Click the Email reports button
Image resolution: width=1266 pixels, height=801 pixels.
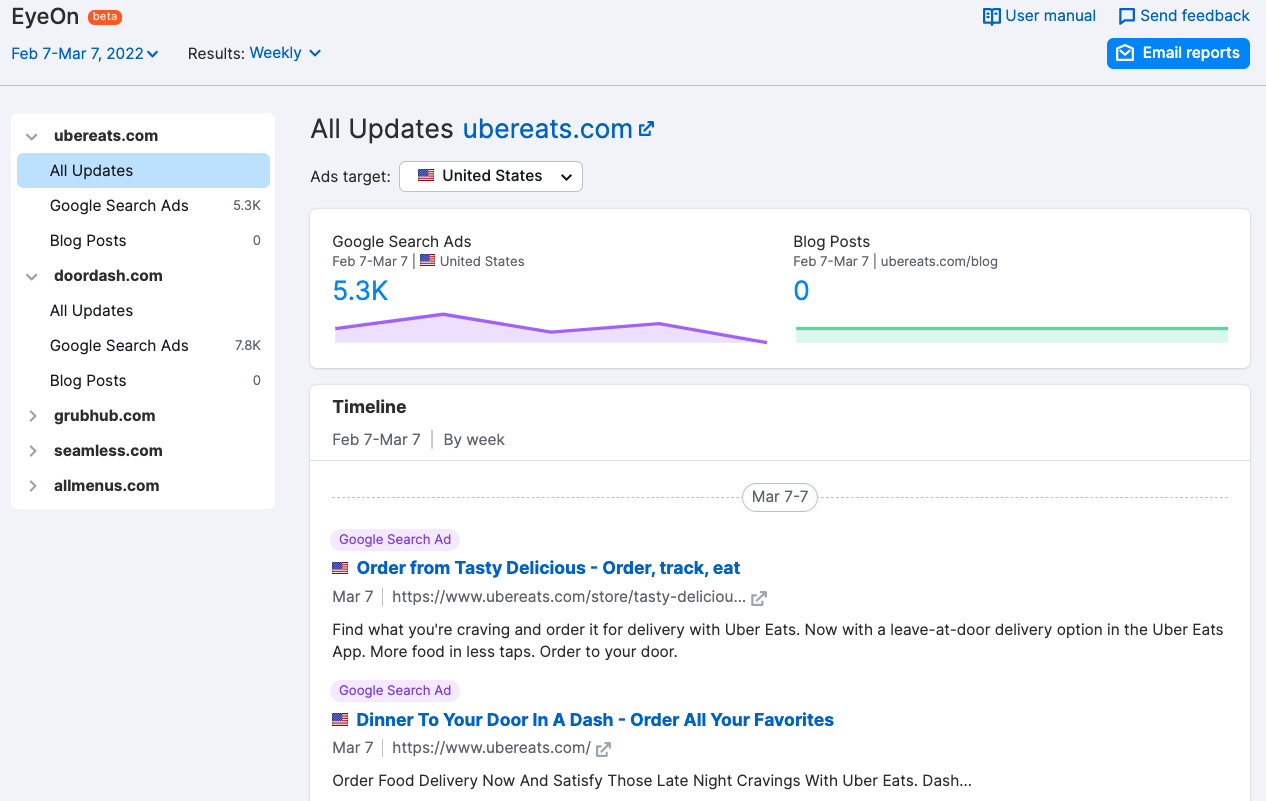[x=1179, y=53]
